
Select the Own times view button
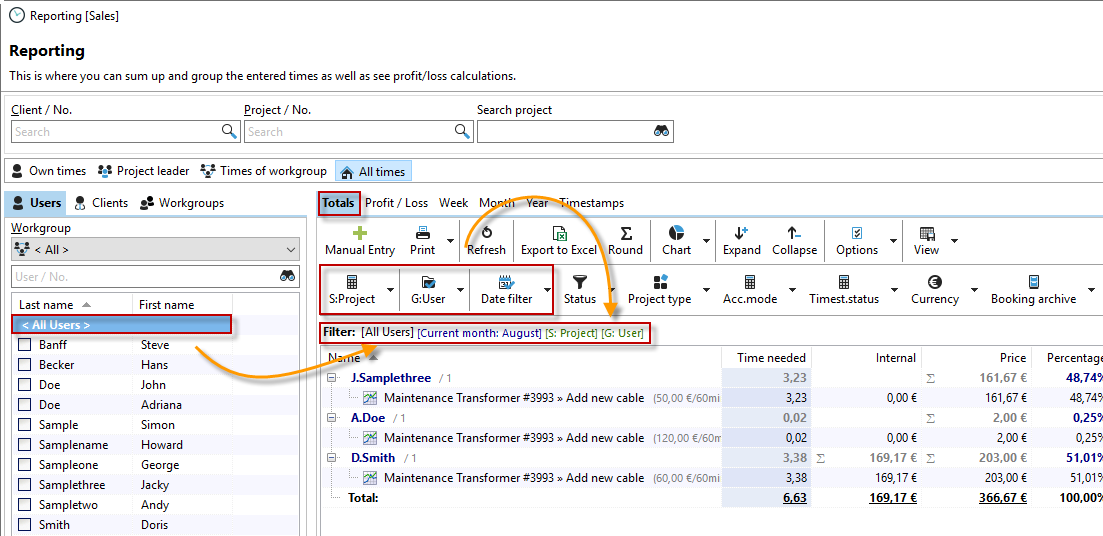tap(49, 171)
